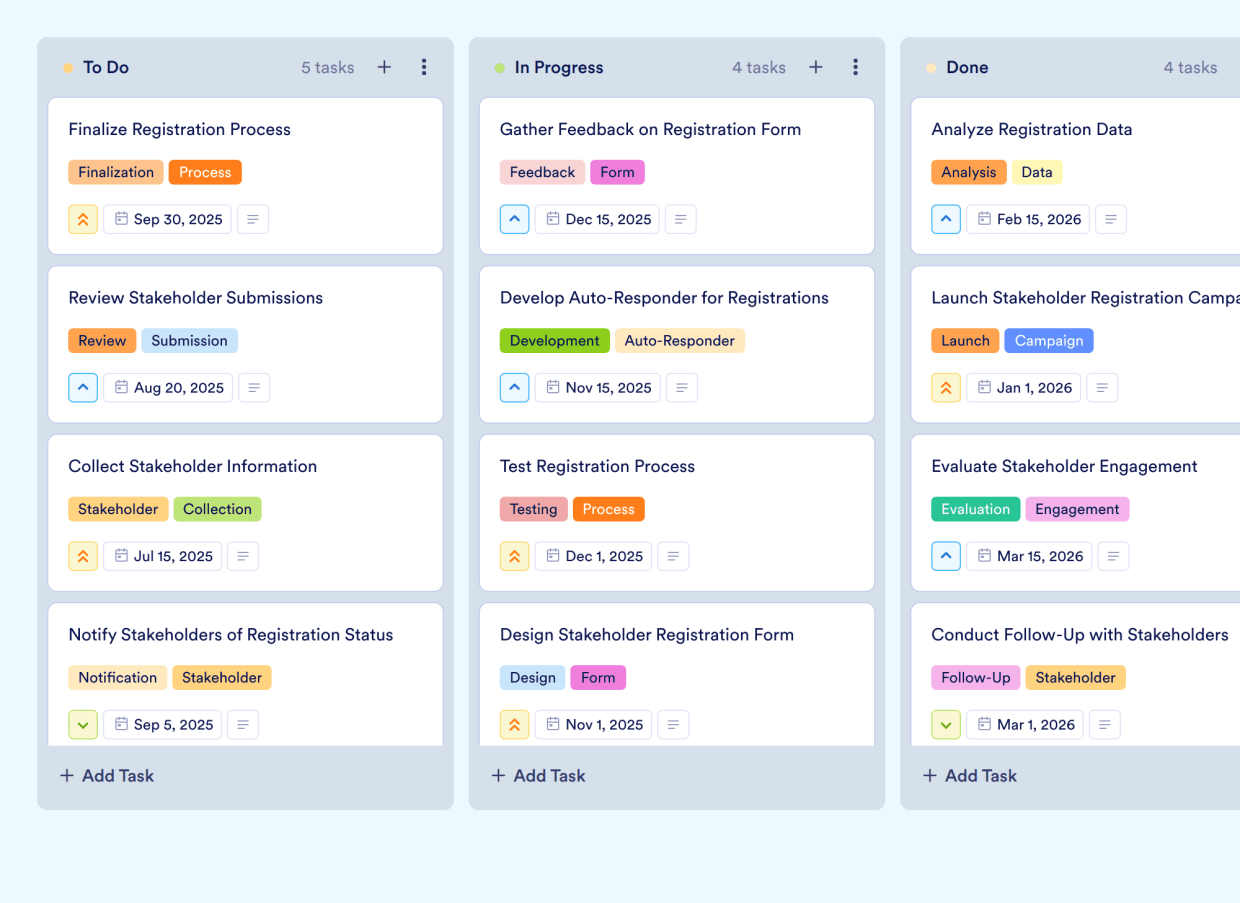Open the three-dot menu for the In Progress column
The height and width of the screenshot is (903, 1240).
[856, 67]
